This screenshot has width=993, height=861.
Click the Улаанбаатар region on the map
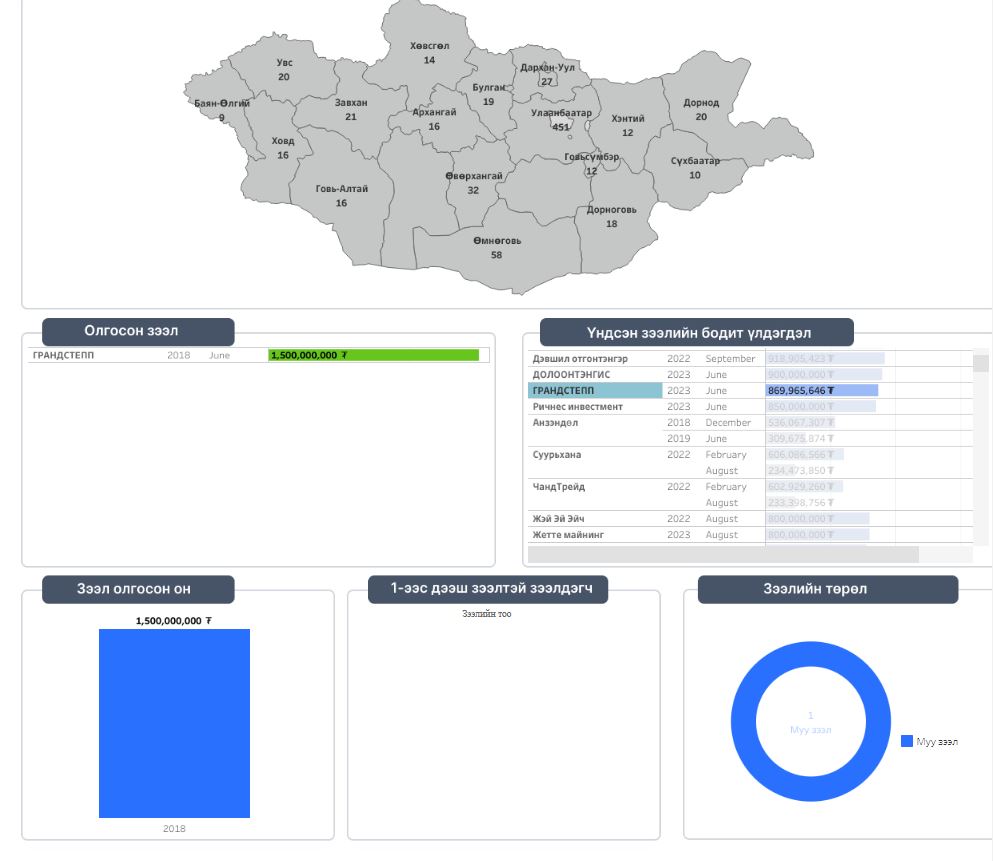(x=561, y=119)
